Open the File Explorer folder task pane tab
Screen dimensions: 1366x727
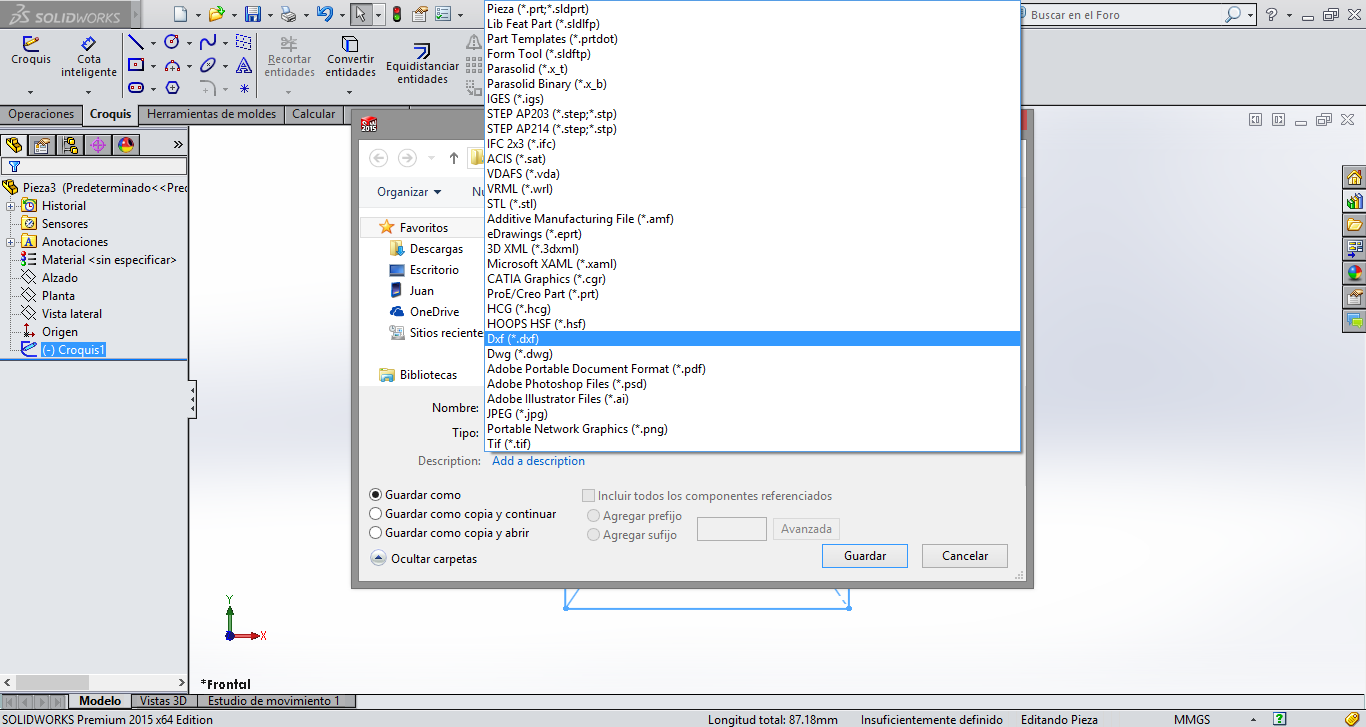(x=1355, y=225)
